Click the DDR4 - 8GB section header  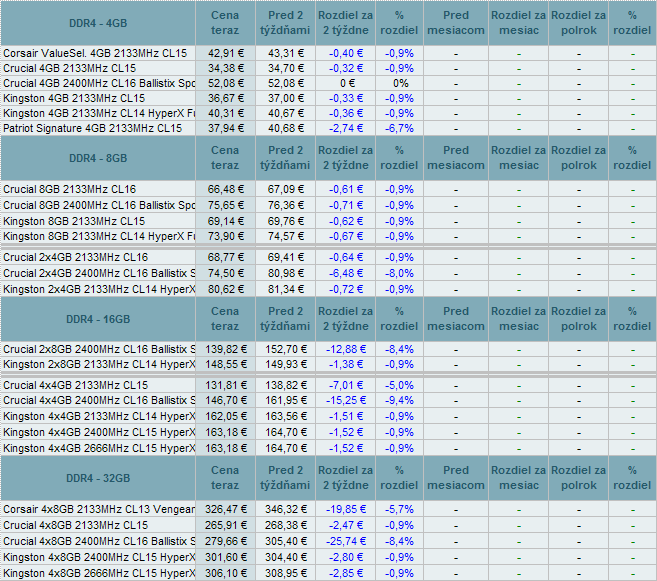100,159
